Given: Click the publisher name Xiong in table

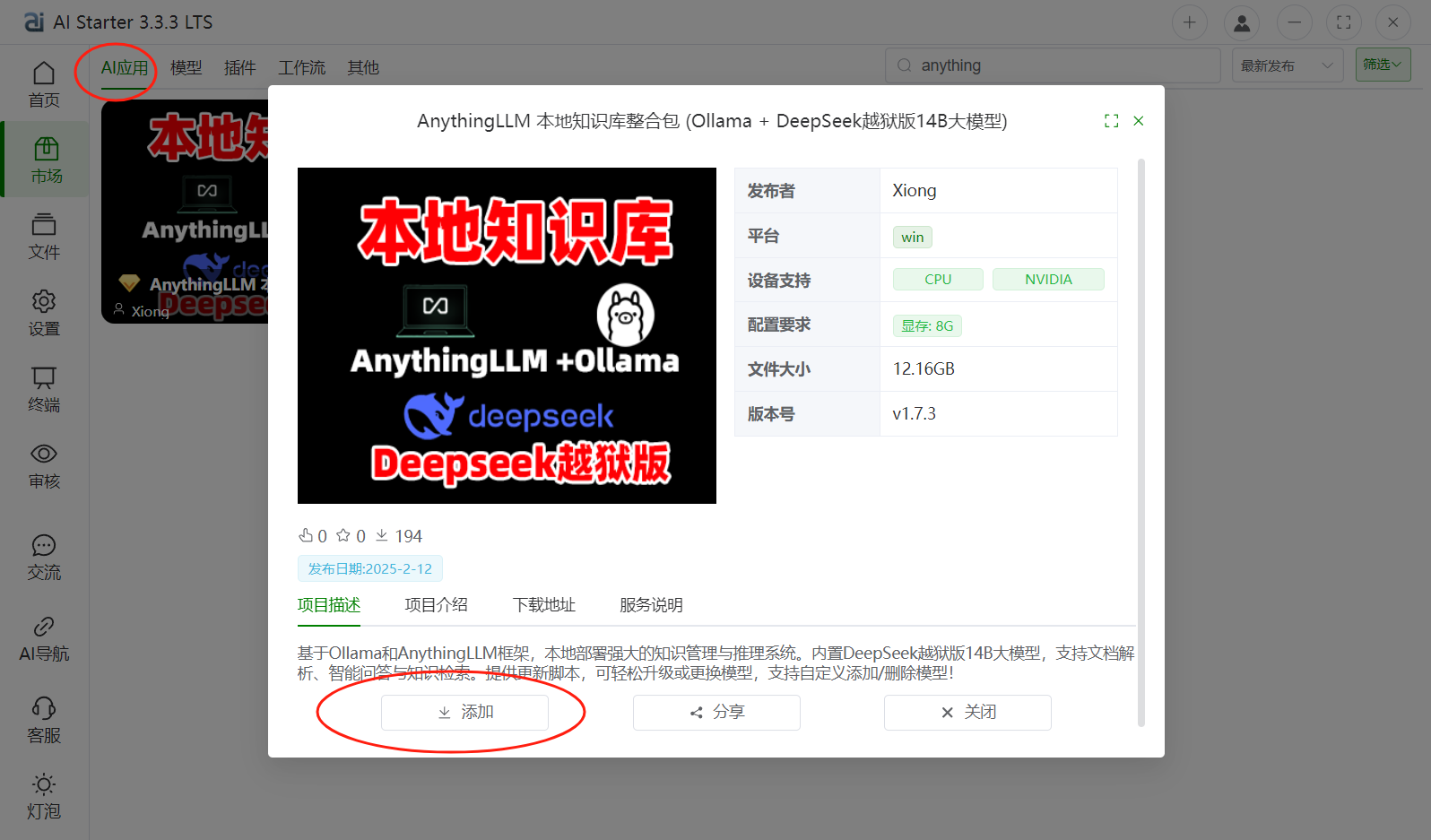Looking at the screenshot, I should click(x=915, y=191).
